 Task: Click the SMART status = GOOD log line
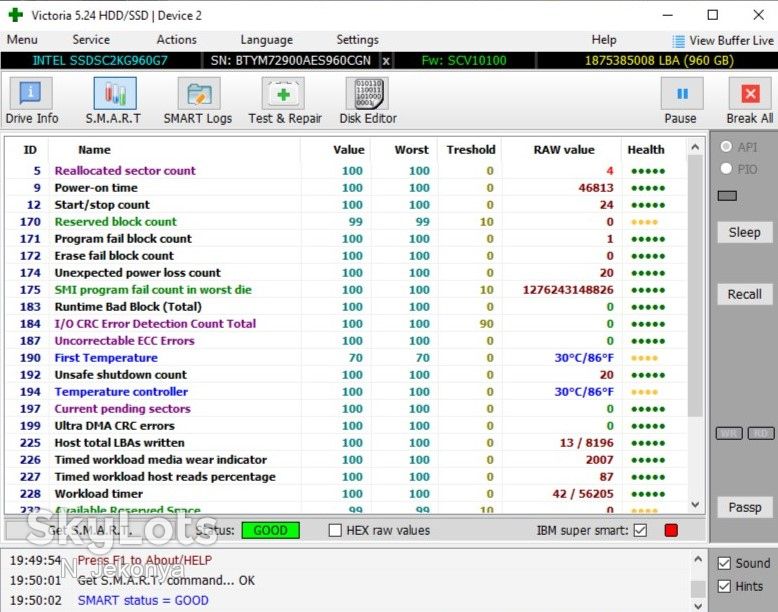(x=143, y=601)
